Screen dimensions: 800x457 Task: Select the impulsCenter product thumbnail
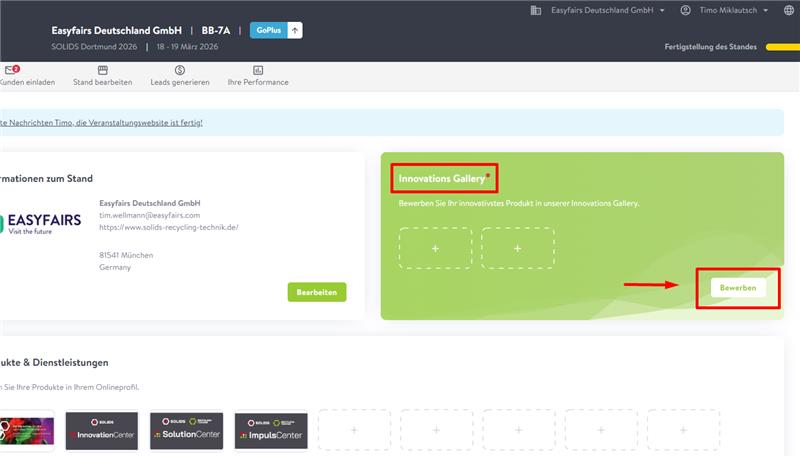tap(269, 430)
